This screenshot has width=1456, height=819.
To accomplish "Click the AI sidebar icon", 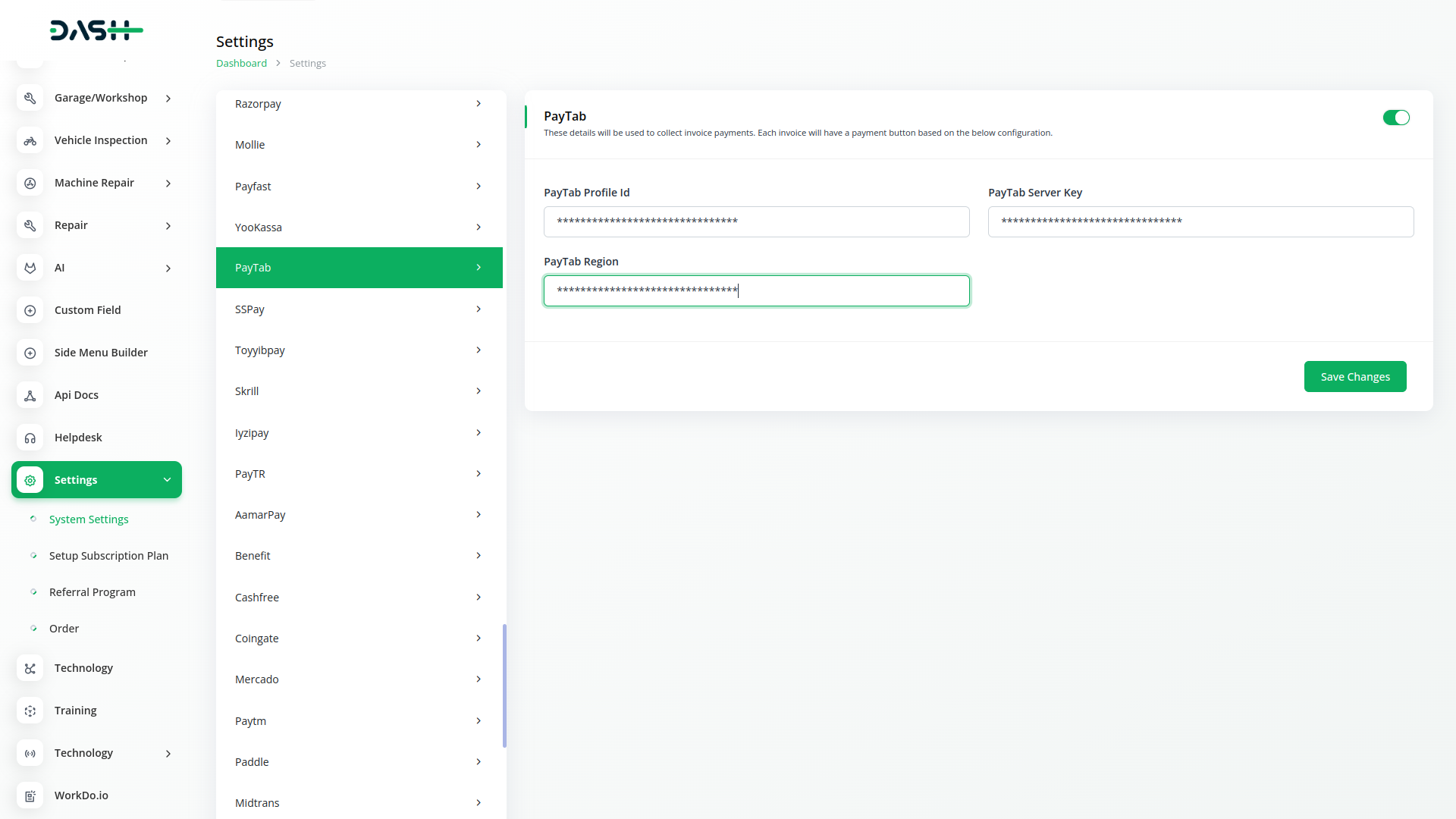I will (30, 268).
